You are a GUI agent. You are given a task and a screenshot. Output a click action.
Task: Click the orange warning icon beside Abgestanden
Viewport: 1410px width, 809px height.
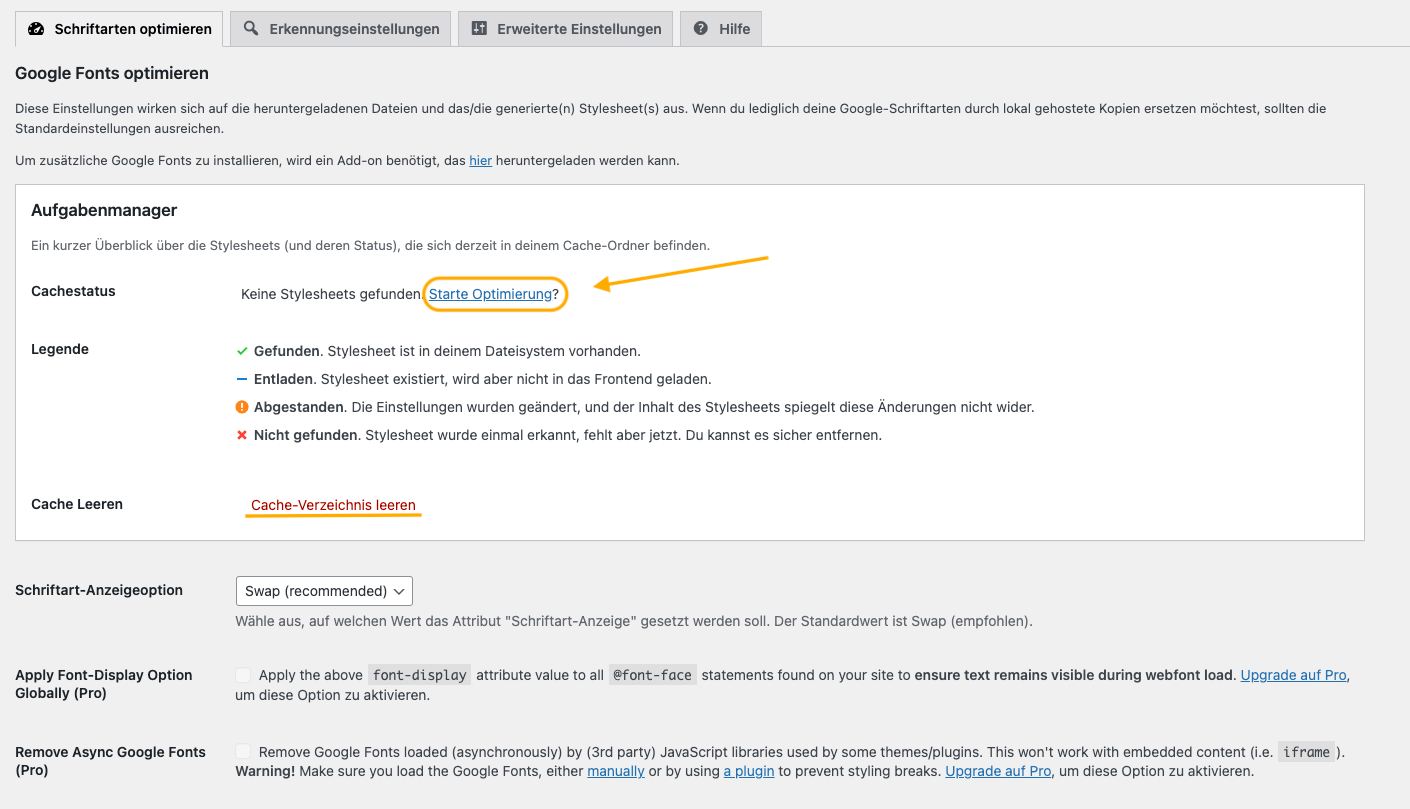[242, 407]
